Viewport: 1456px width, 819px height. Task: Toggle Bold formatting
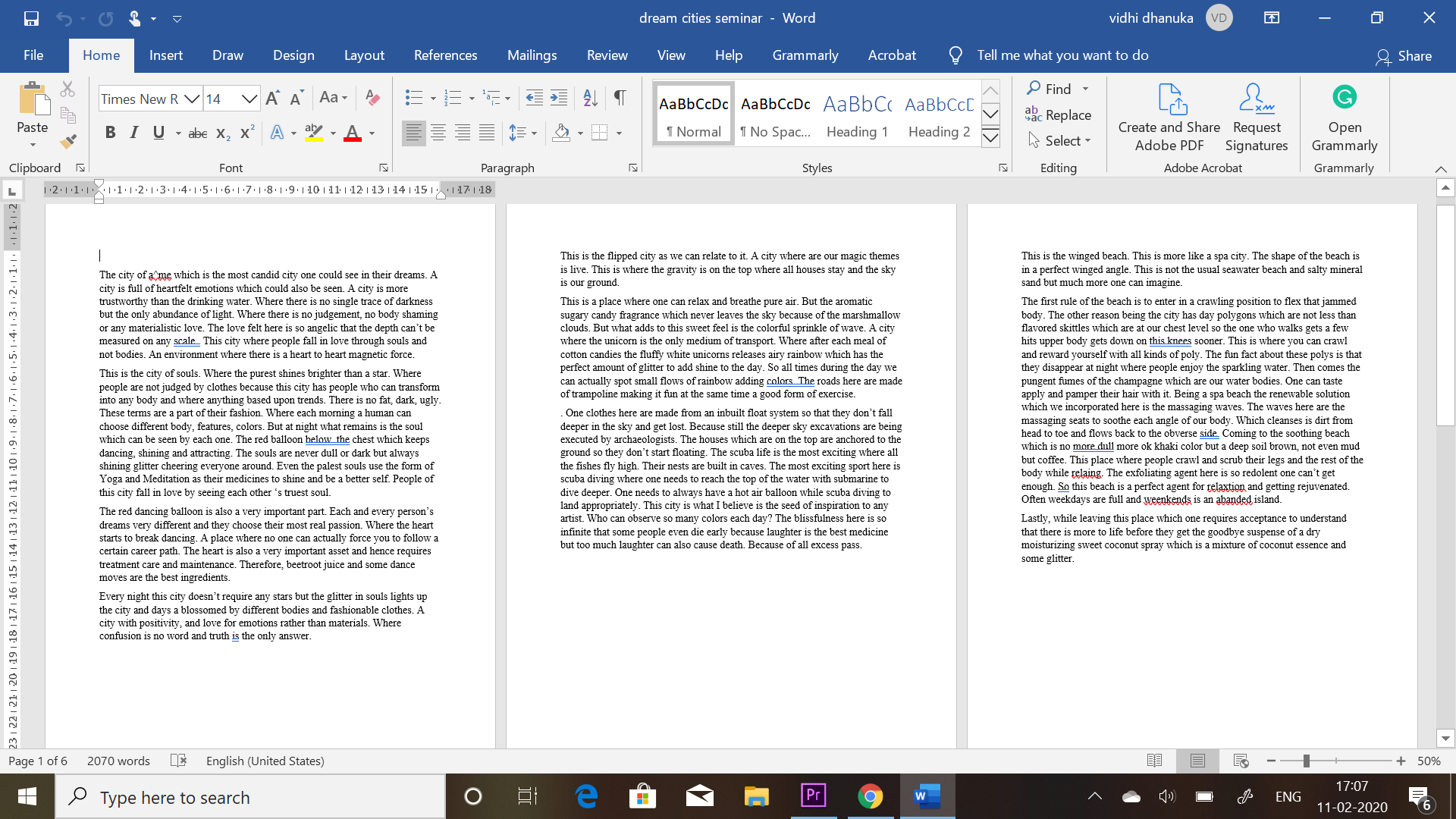110,133
